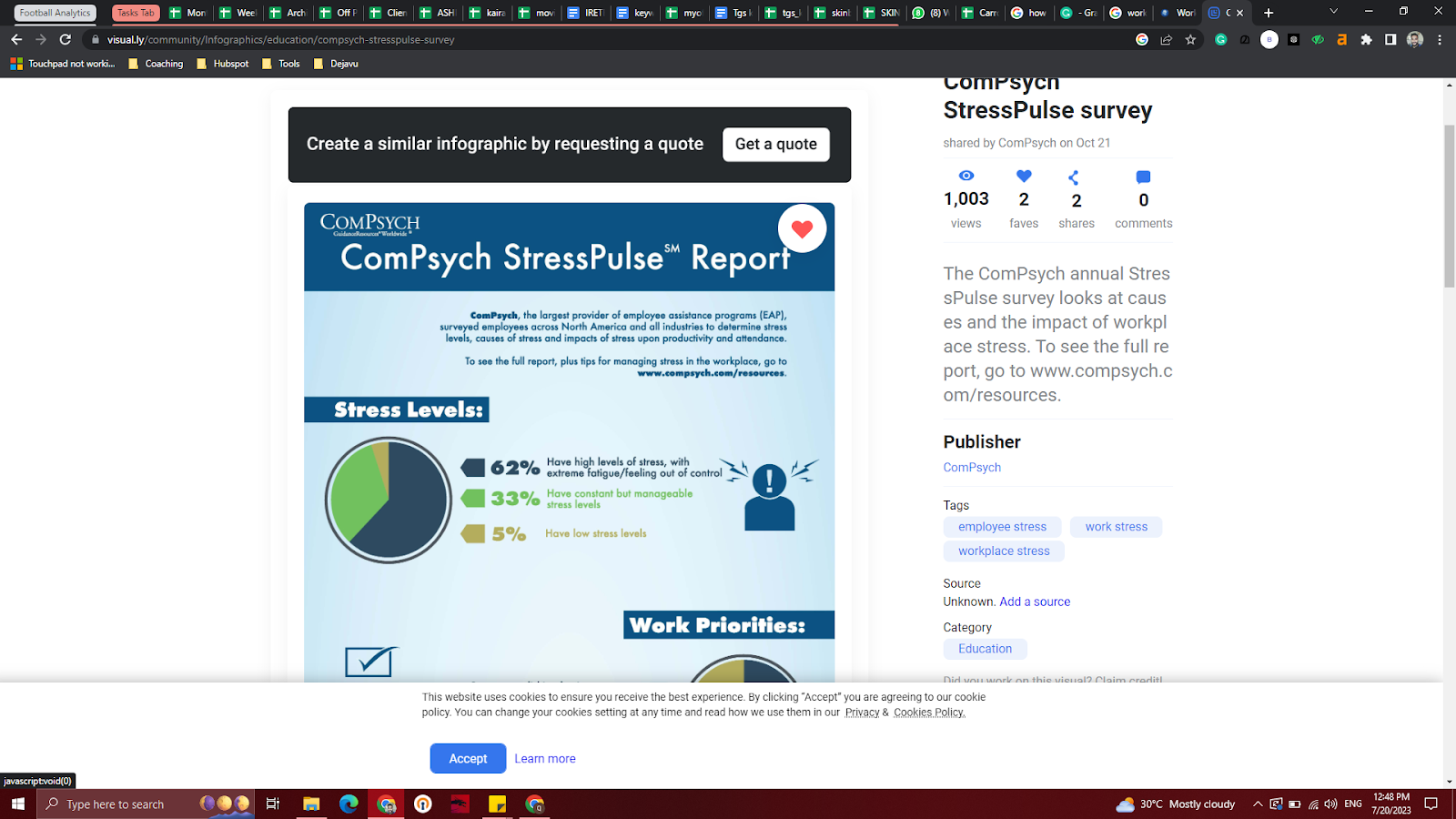The width and height of the screenshot is (1456, 819).
Task: Open the Windows Start menu
Action: pos(18,804)
